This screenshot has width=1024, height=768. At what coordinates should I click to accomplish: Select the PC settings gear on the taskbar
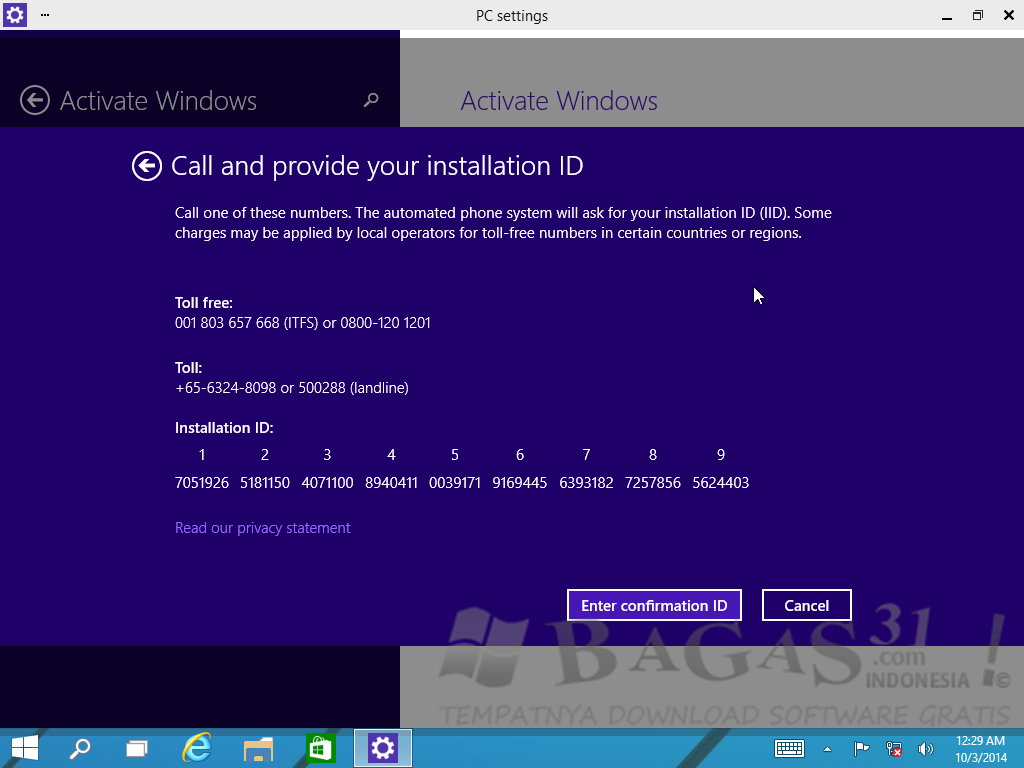(x=383, y=748)
